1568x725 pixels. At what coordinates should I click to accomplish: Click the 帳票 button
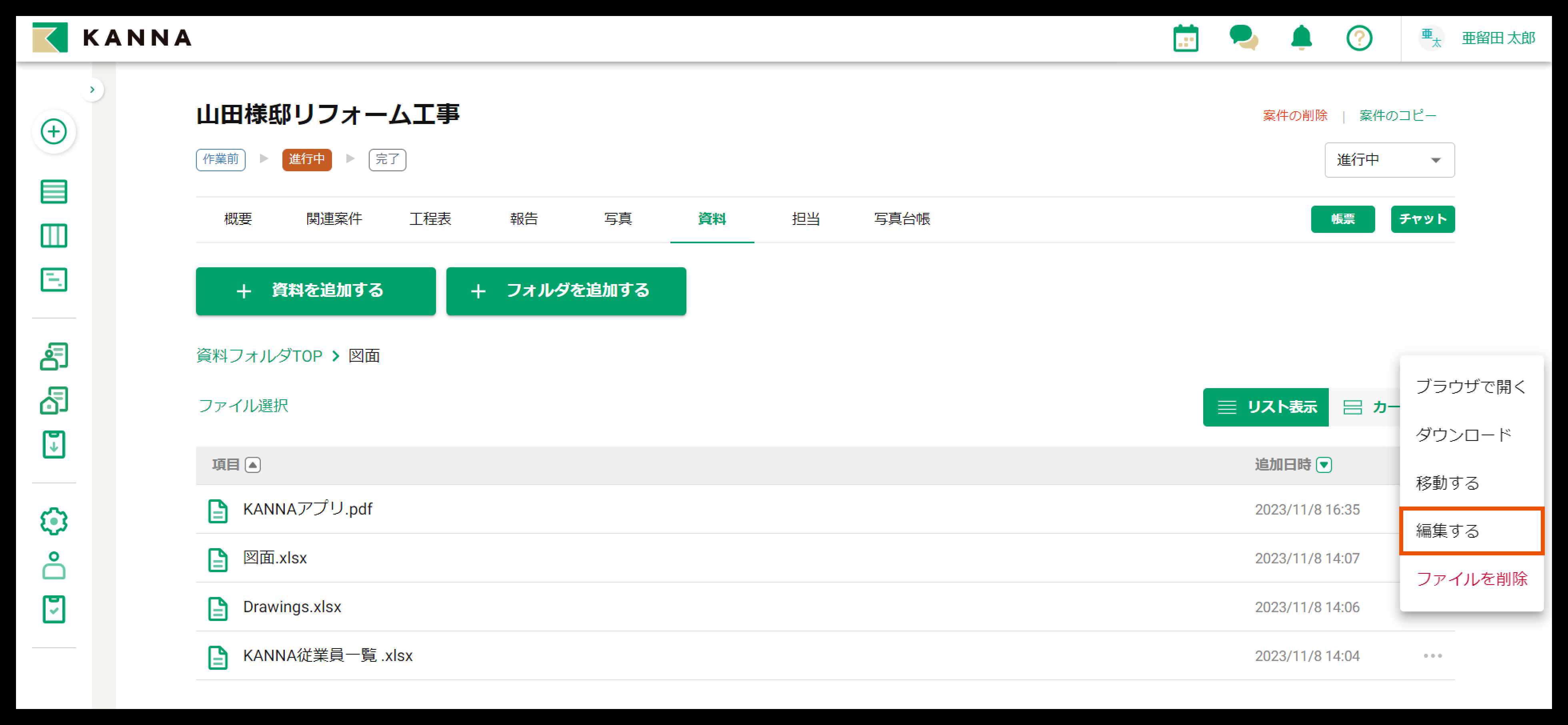pyautogui.click(x=1343, y=219)
